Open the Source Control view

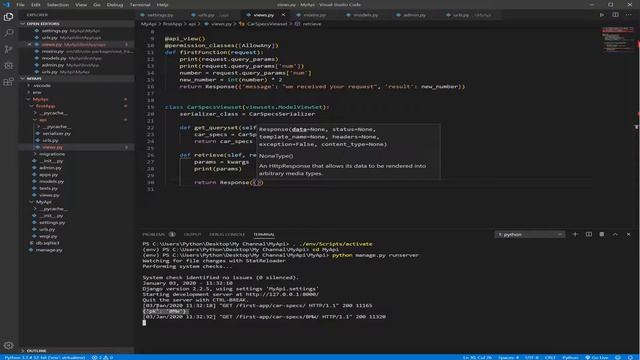point(8,49)
